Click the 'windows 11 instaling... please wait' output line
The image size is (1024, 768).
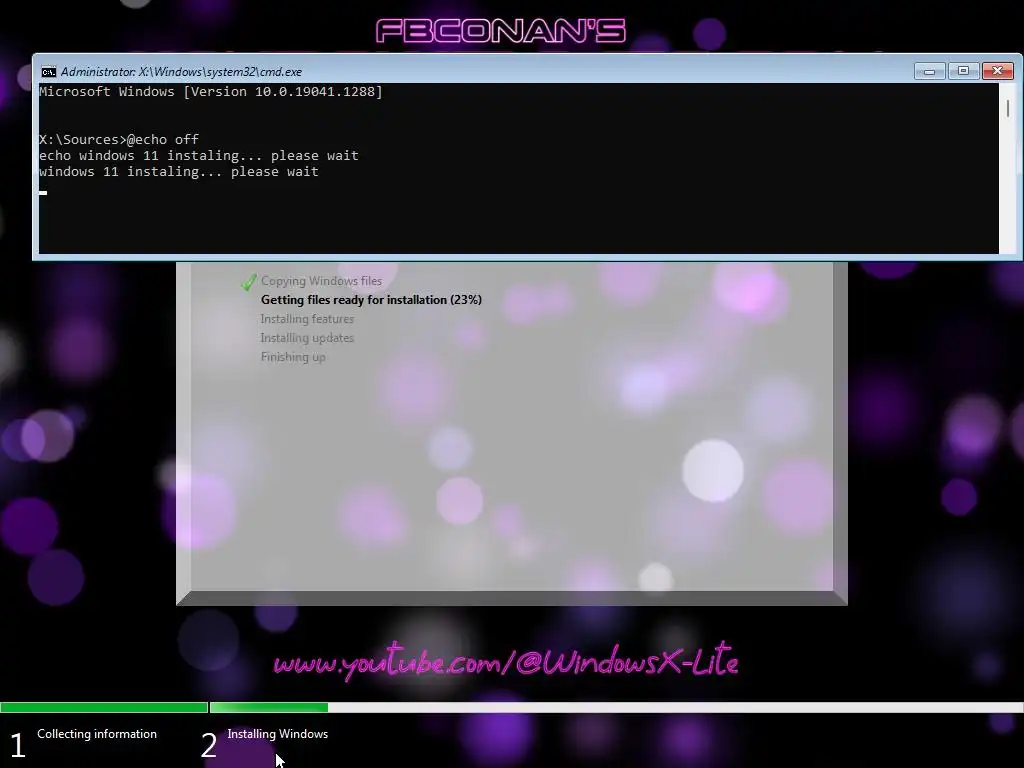178,172
